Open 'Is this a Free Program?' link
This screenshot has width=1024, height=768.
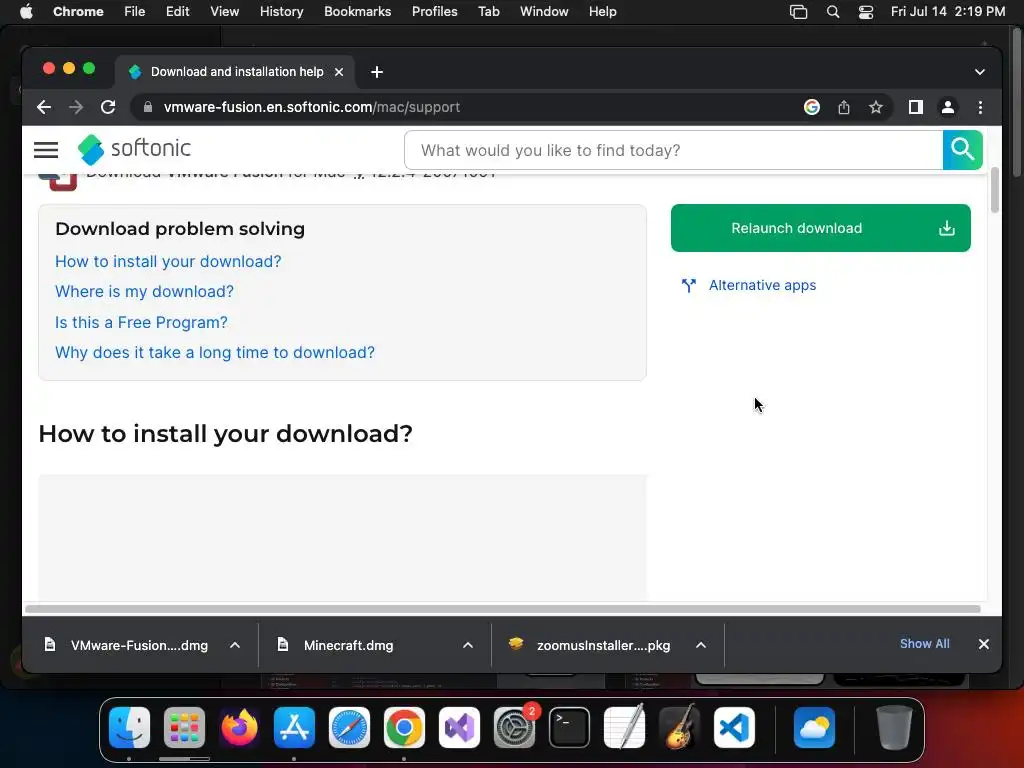(141, 322)
